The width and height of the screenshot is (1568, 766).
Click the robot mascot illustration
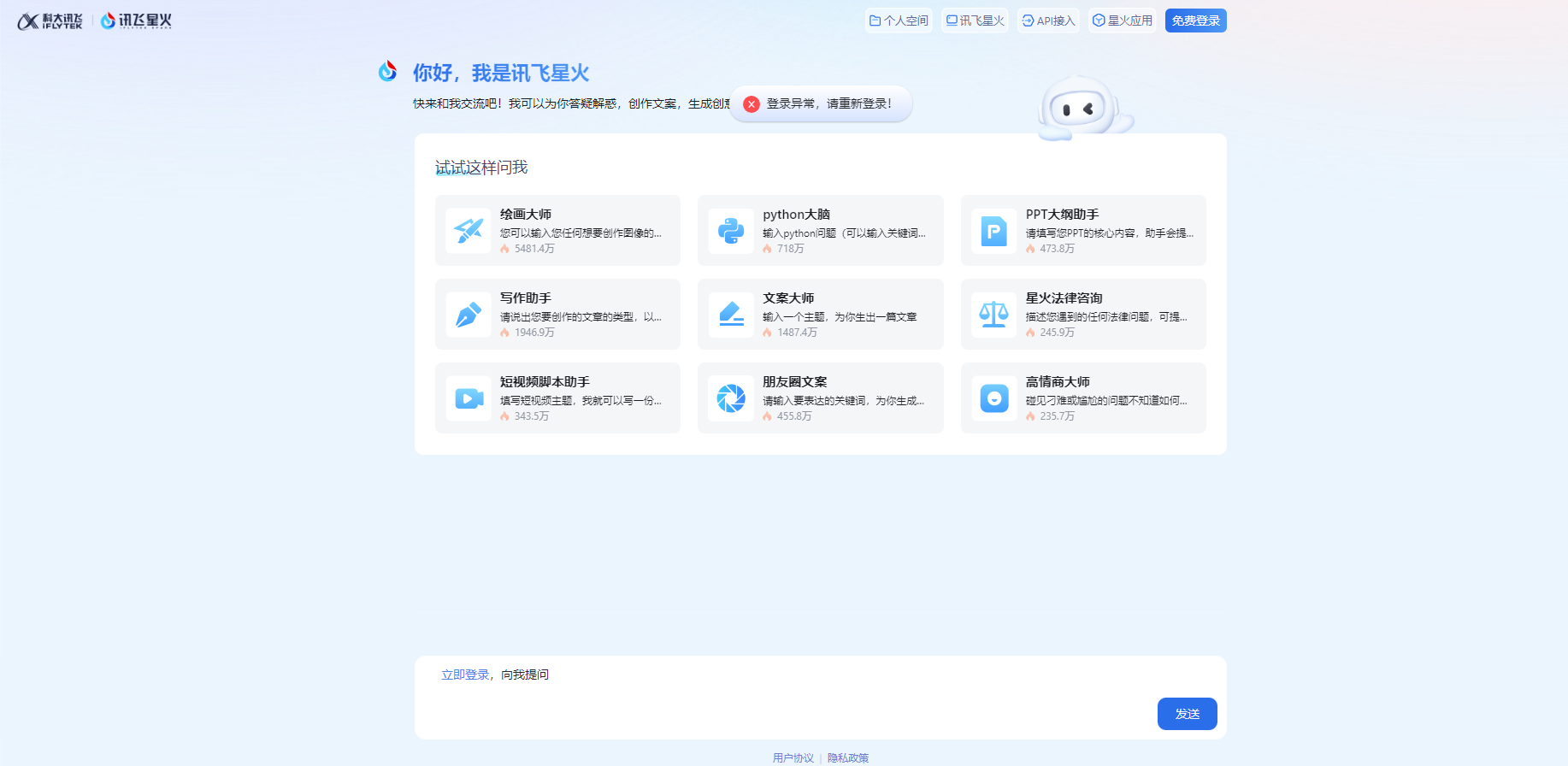pyautogui.click(x=1083, y=109)
